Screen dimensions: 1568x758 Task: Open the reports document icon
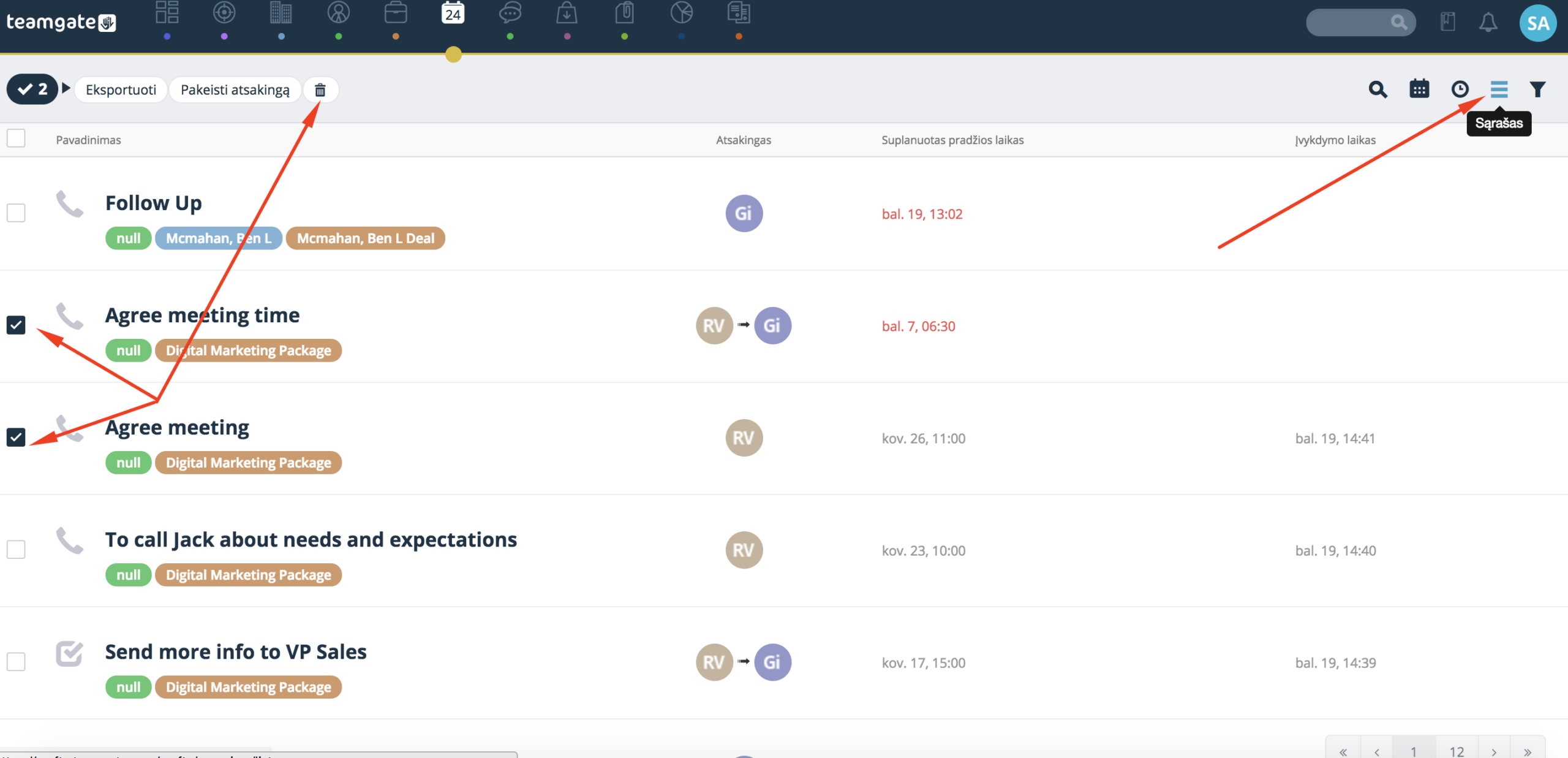739,13
